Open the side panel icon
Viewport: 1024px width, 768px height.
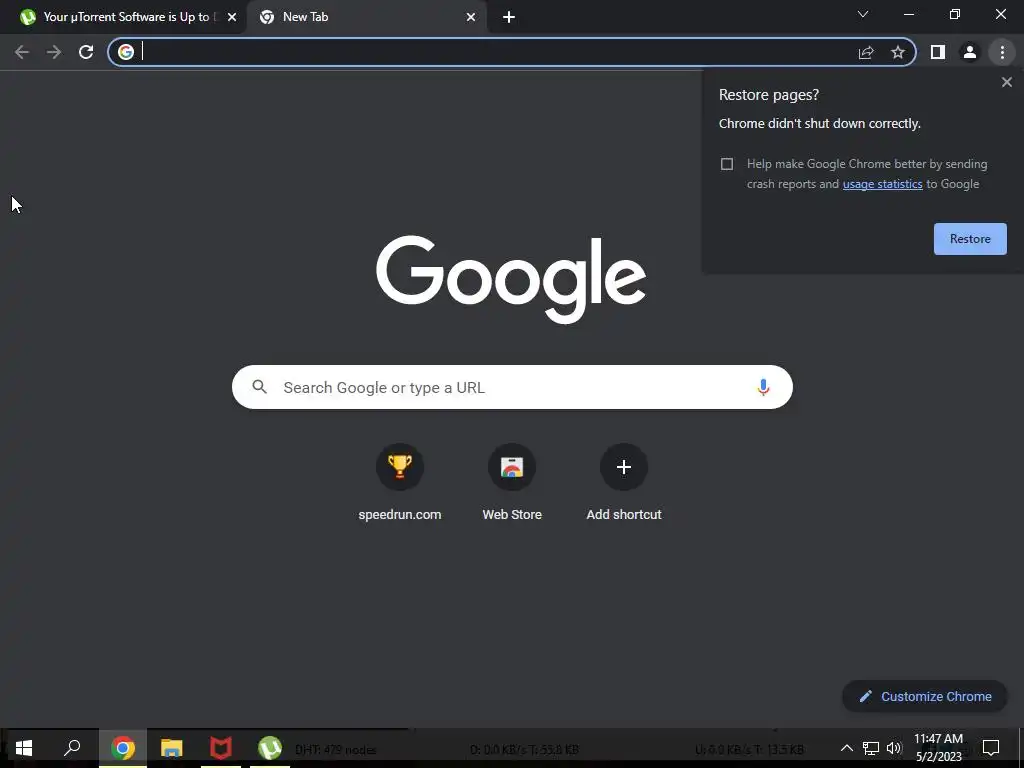point(938,52)
